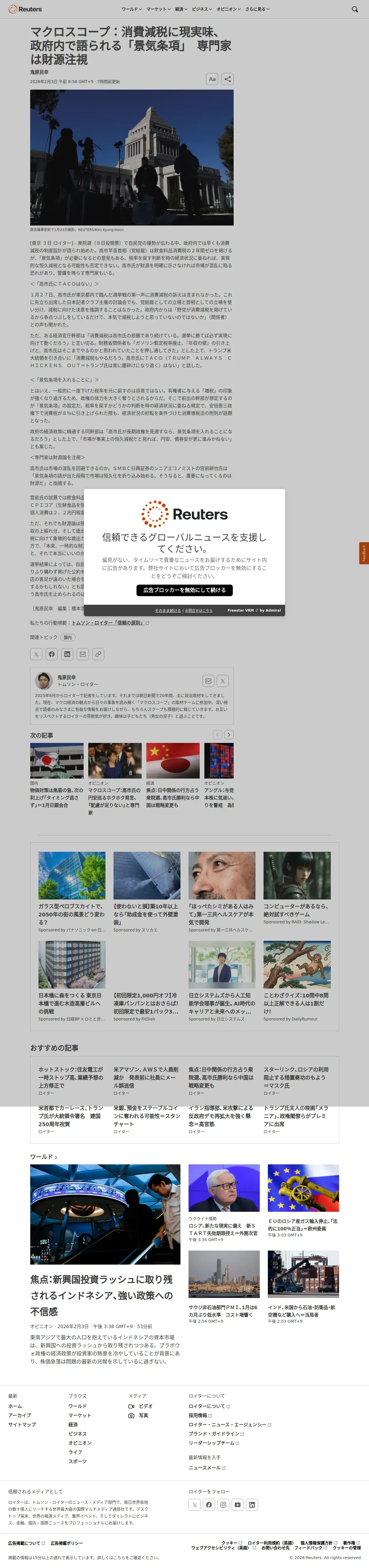This screenshot has height=1568, width=369.
Task: Expand the 経済 menu in the top navigation
Action: [181, 9]
